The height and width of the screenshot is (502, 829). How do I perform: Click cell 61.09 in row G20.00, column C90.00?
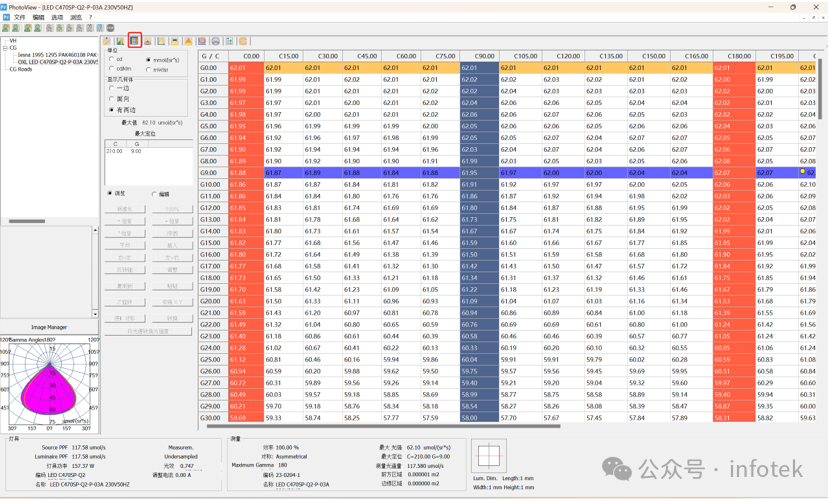click(x=479, y=301)
